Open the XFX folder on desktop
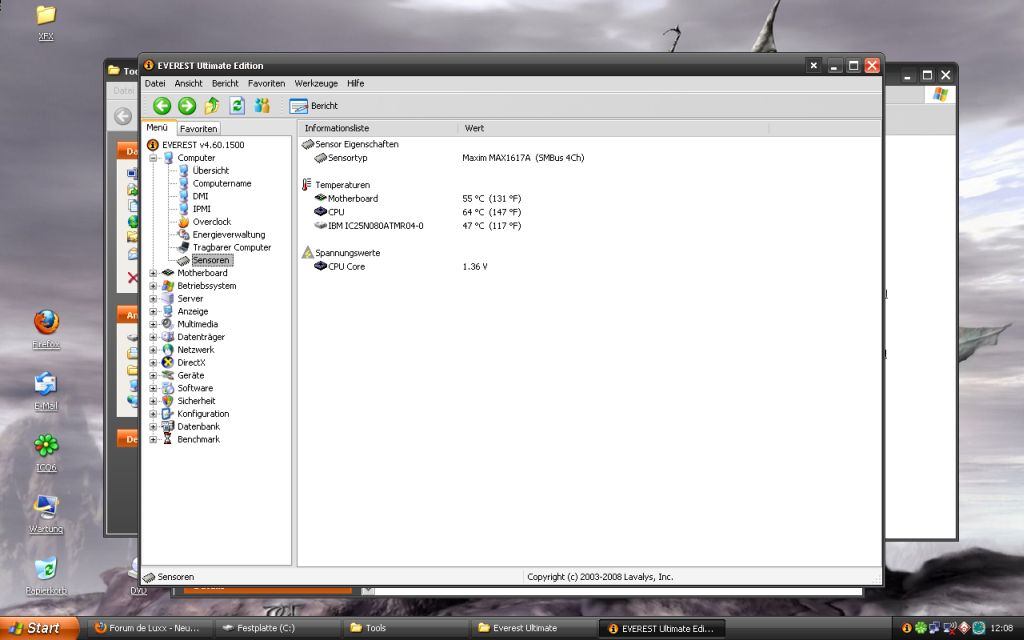Viewport: 1024px width, 640px height. pos(46,22)
